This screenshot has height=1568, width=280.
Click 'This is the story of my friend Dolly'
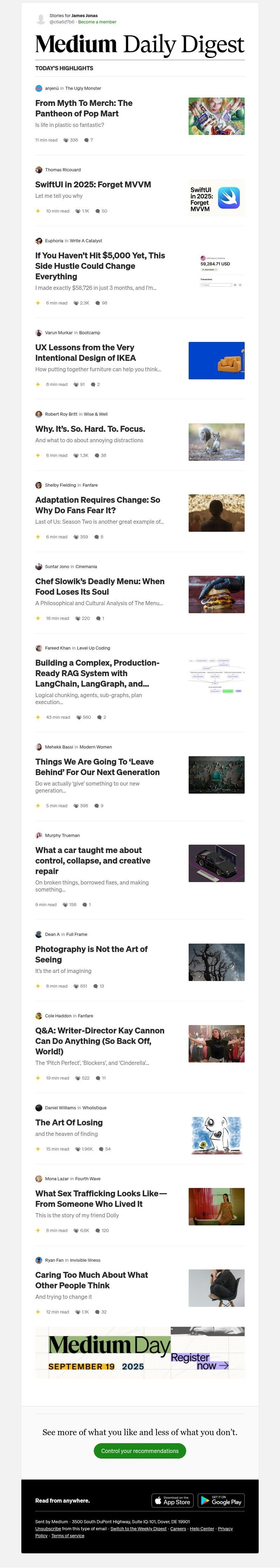point(77,1216)
